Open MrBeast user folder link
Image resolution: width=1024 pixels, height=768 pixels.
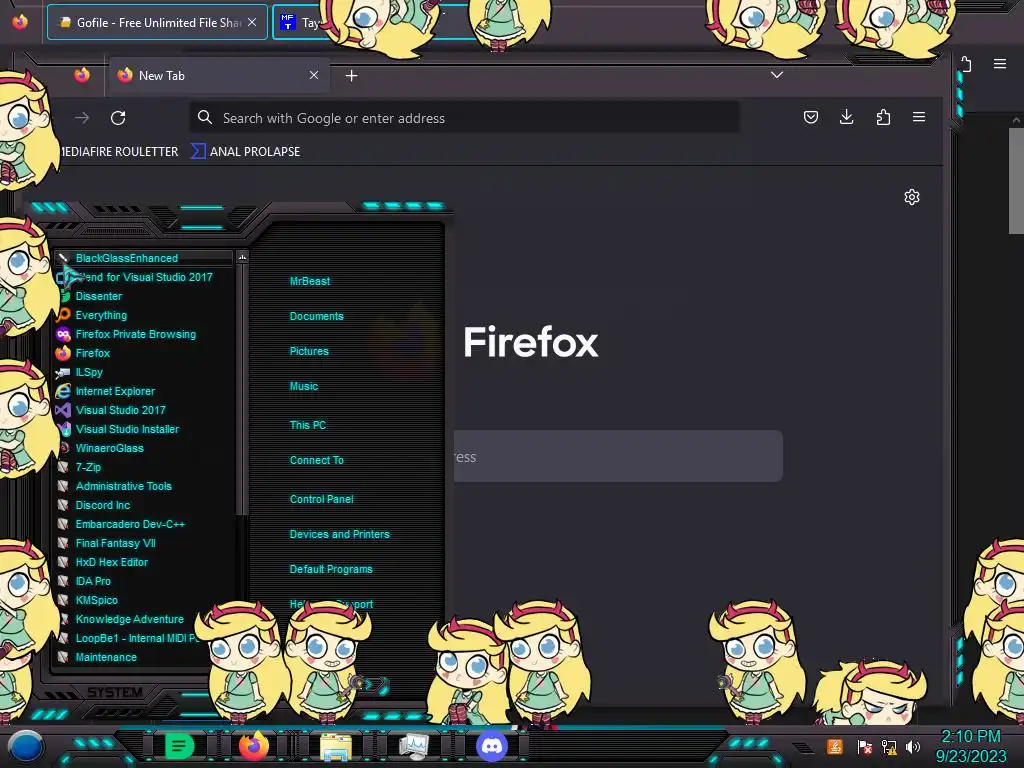click(x=310, y=281)
